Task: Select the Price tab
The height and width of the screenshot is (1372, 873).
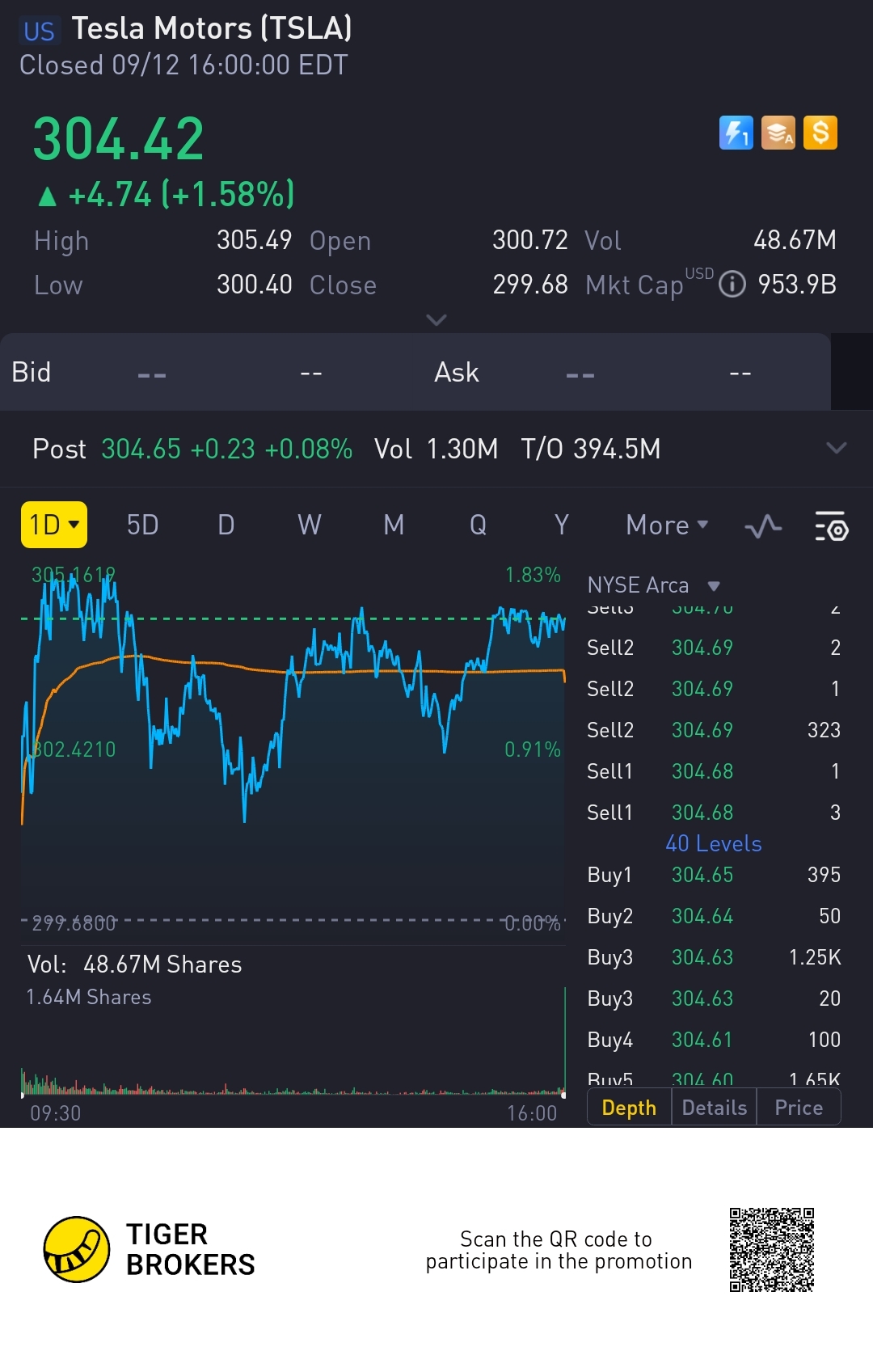Action: coord(799,1108)
